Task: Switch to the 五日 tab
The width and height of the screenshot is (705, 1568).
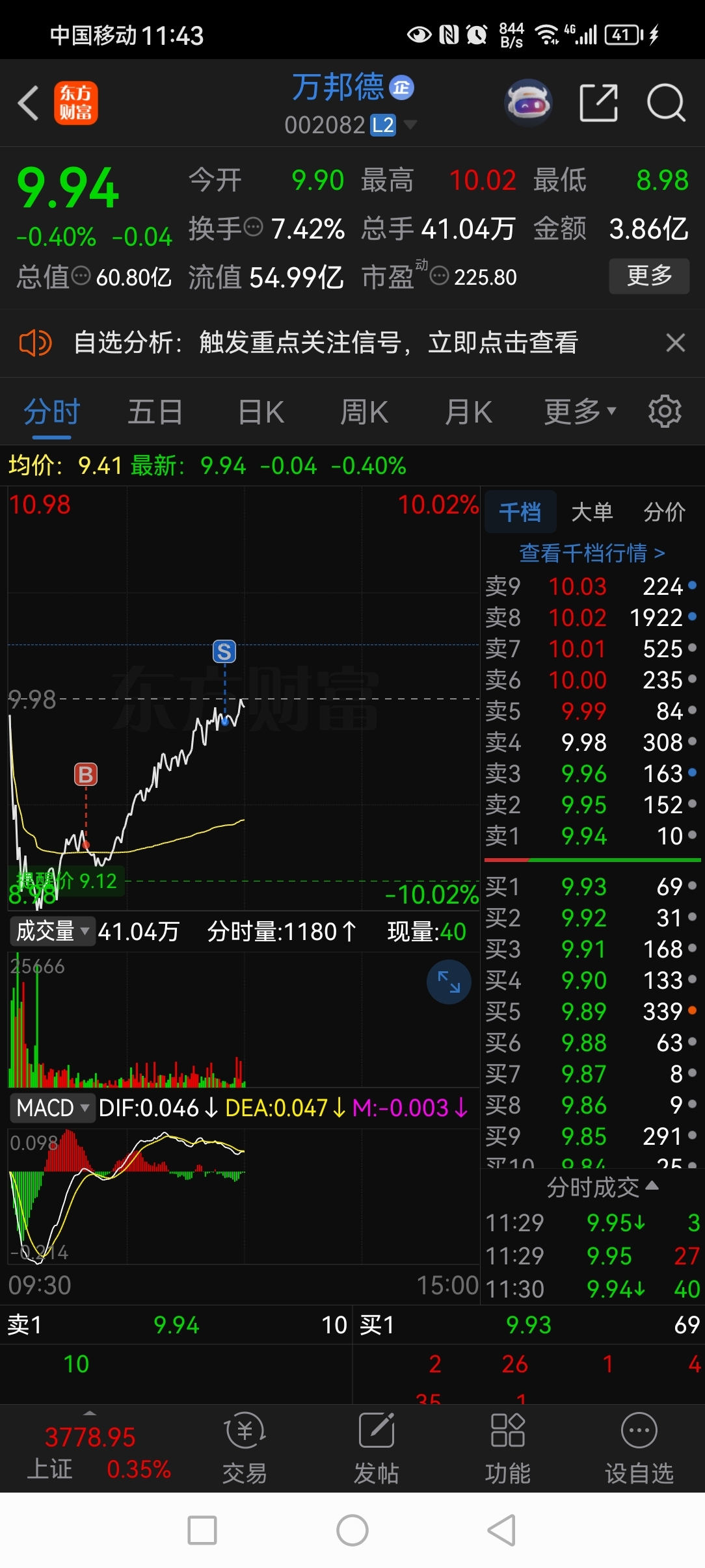Action: point(155,412)
